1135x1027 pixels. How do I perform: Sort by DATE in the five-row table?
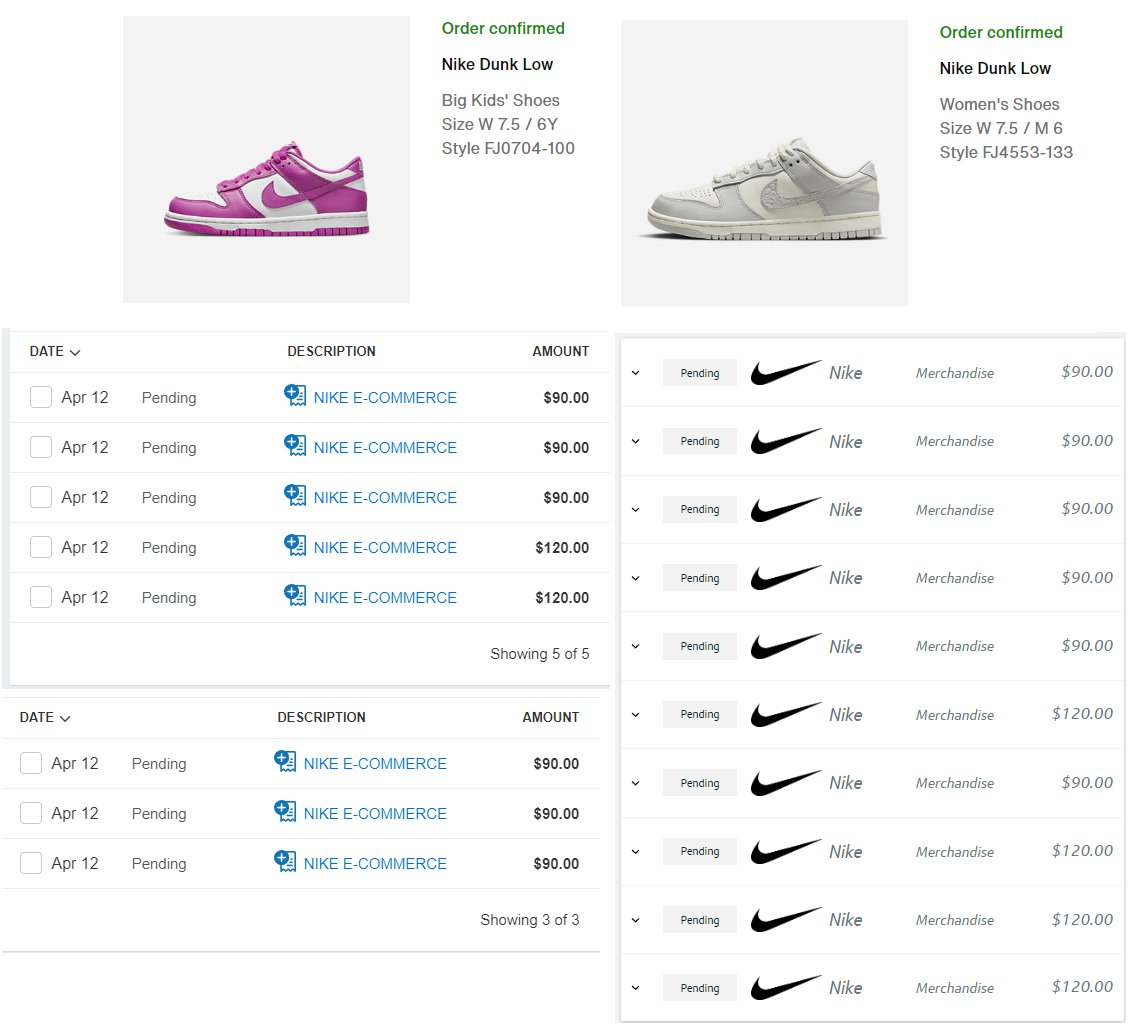[54, 352]
